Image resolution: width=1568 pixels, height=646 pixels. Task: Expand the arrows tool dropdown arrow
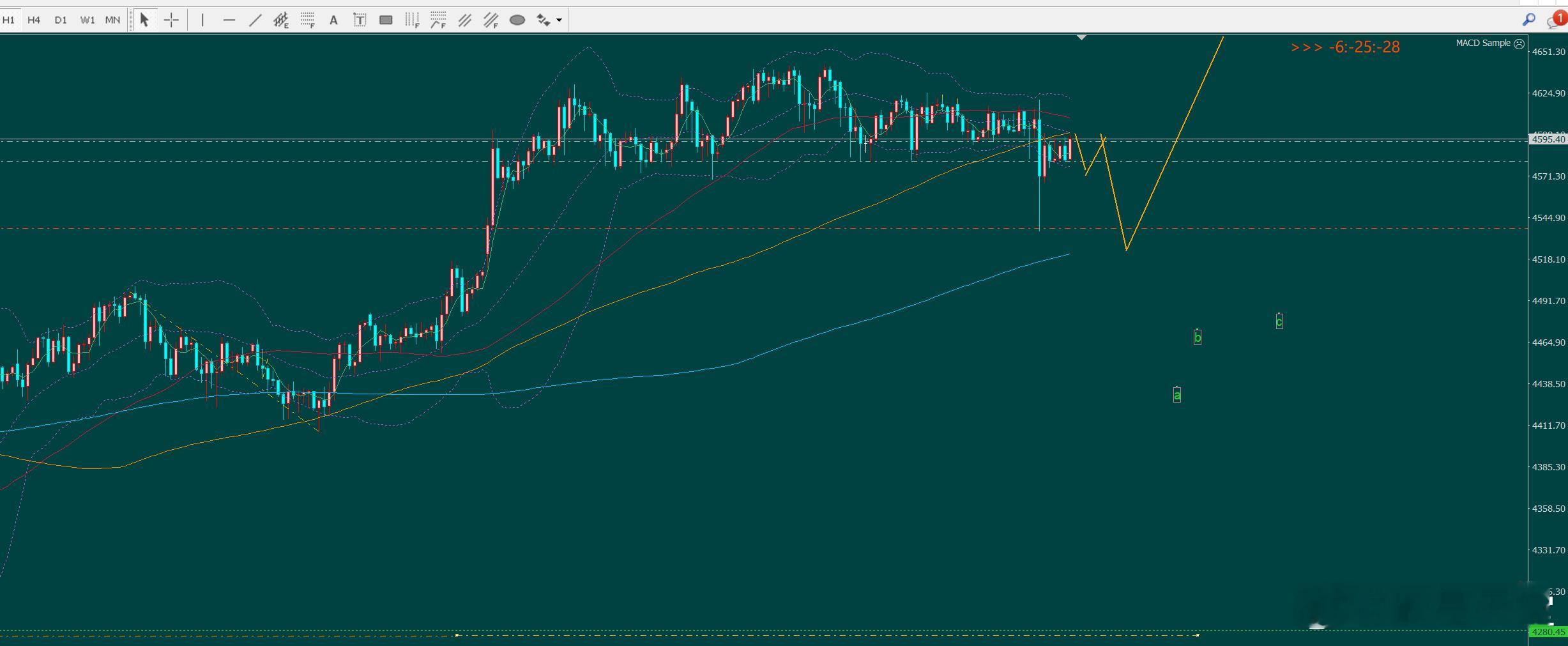click(x=559, y=20)
